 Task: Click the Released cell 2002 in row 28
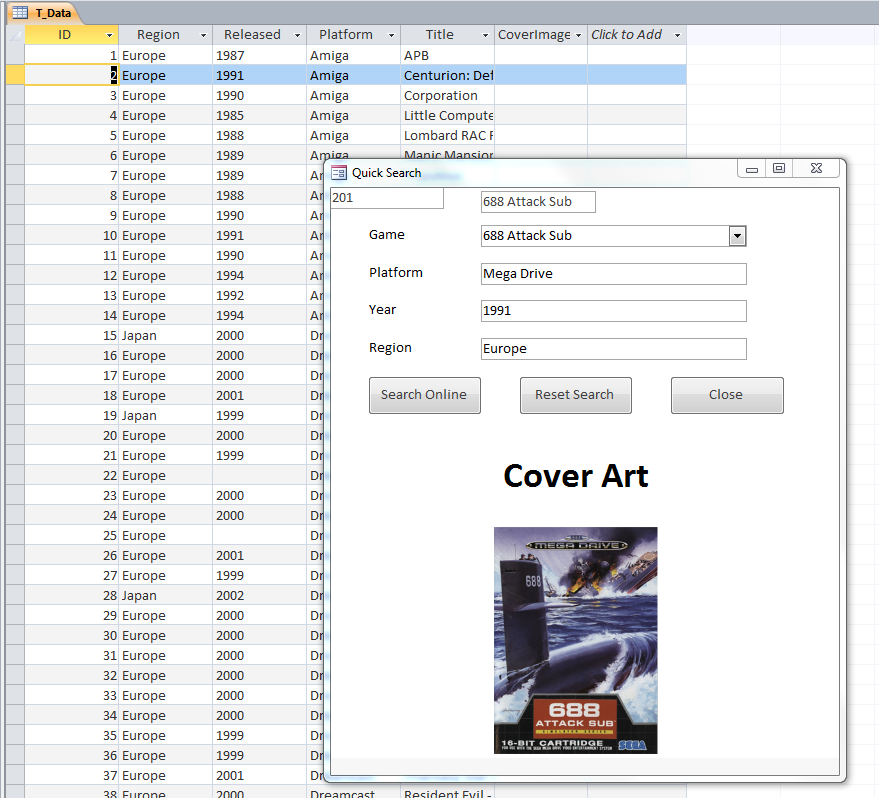click(260, 596)
